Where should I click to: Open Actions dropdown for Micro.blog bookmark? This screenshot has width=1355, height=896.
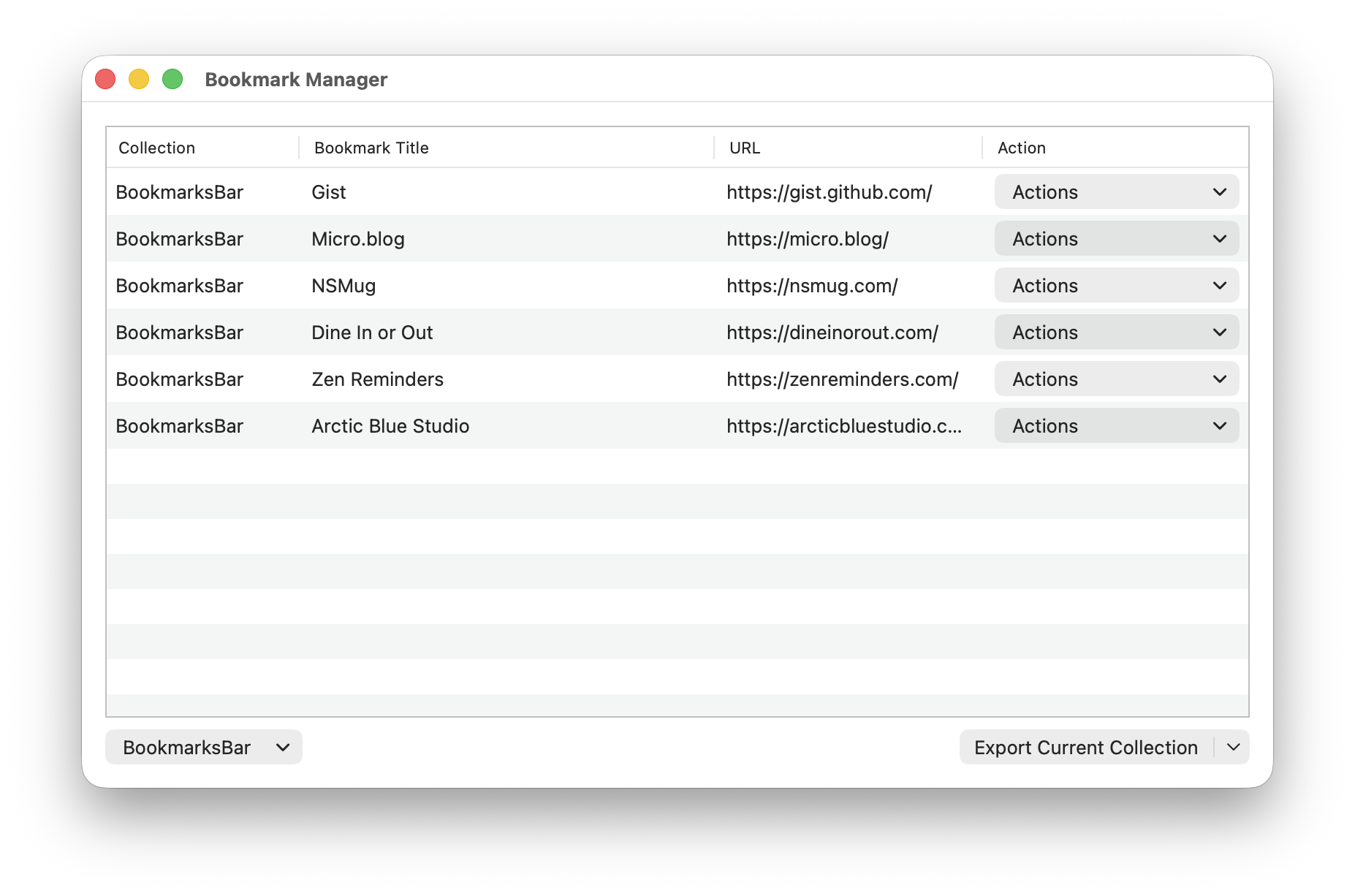coord(1116,239)
